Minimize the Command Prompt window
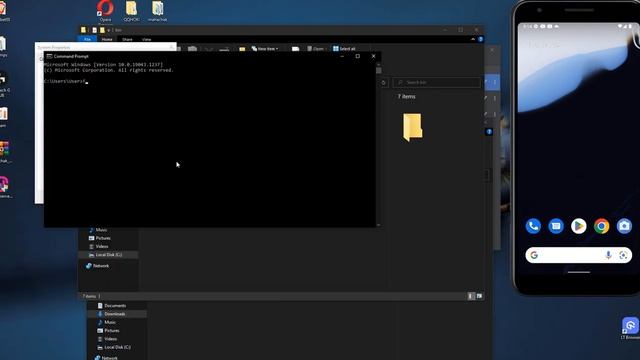This screenshot has width=640, height=360. tap(342, 56)
